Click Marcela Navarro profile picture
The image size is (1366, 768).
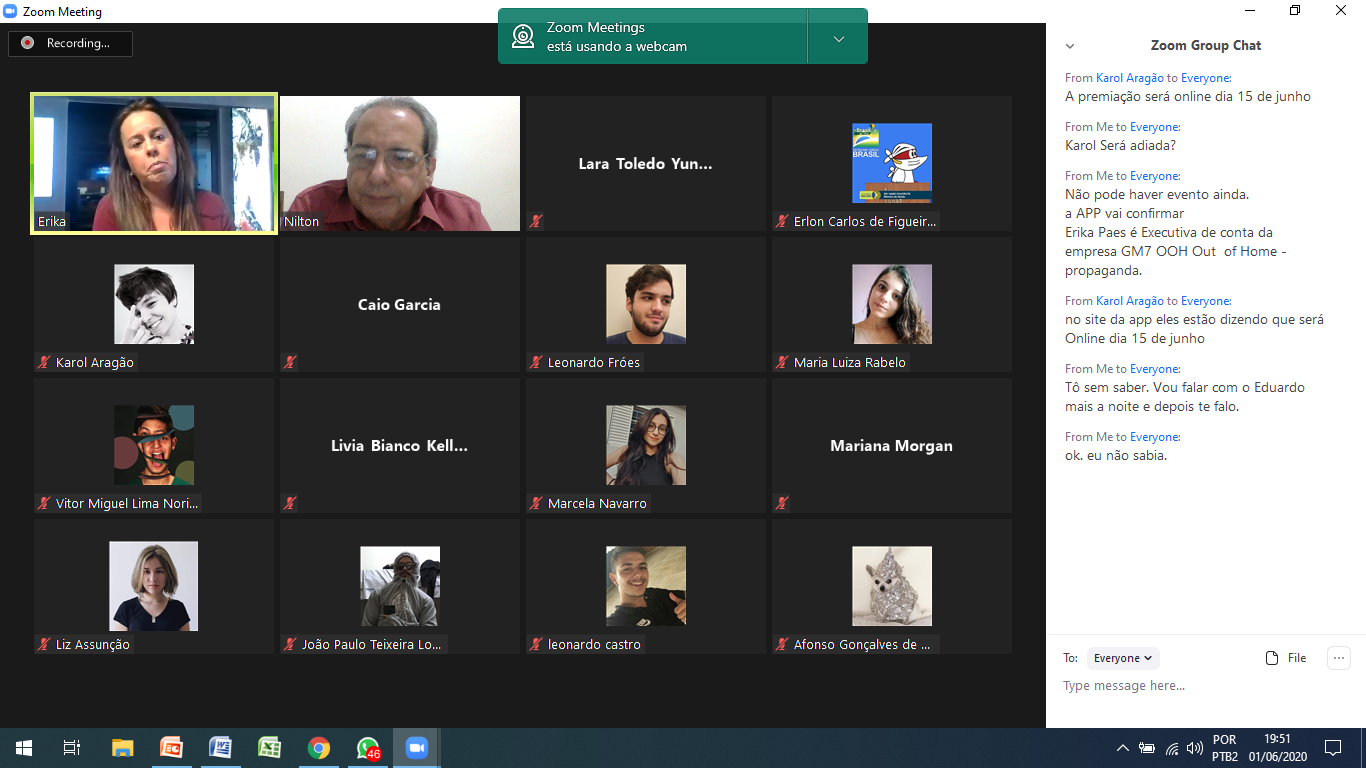646,445
